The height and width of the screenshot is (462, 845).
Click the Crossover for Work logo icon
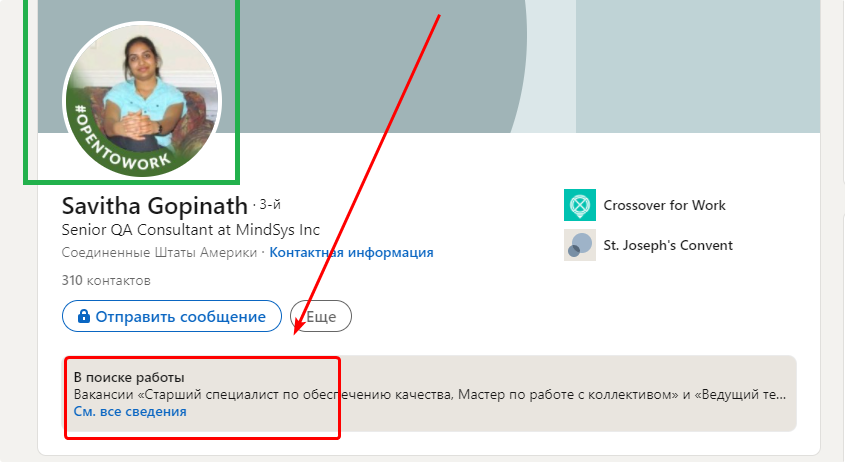coord(580,205)
